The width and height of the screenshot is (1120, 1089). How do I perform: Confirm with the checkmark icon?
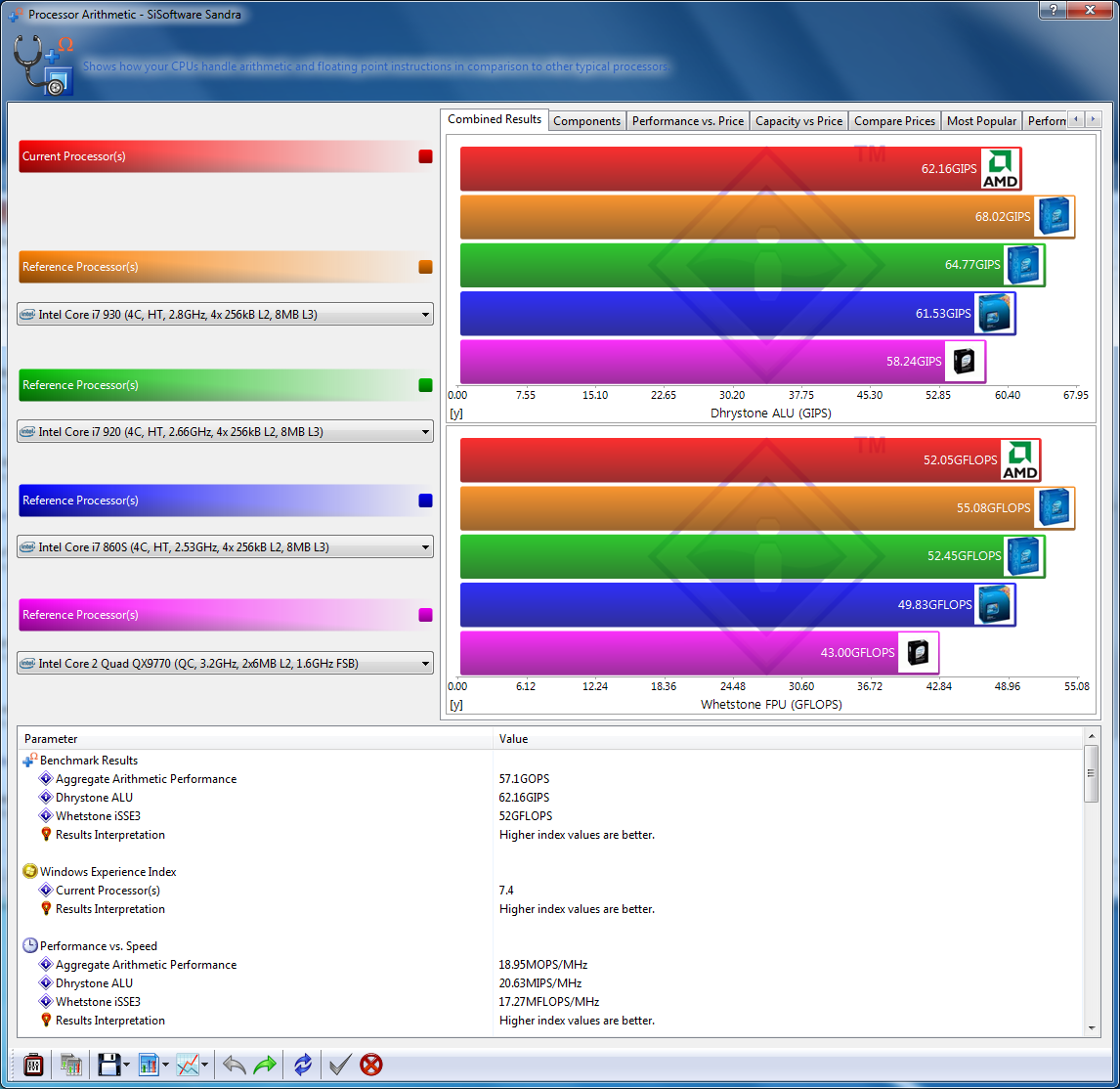click(x=339, y=1065)
